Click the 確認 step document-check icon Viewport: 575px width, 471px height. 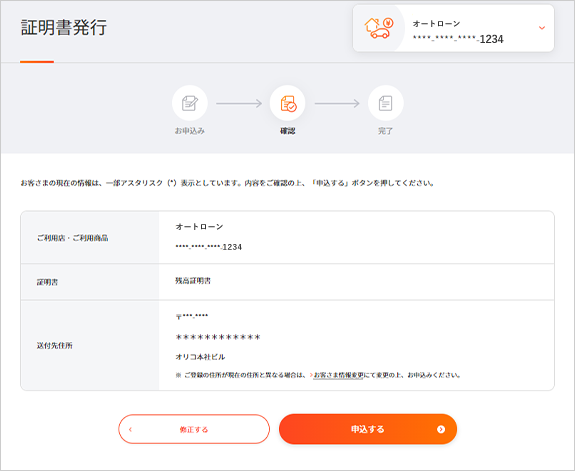coord(288,103)
